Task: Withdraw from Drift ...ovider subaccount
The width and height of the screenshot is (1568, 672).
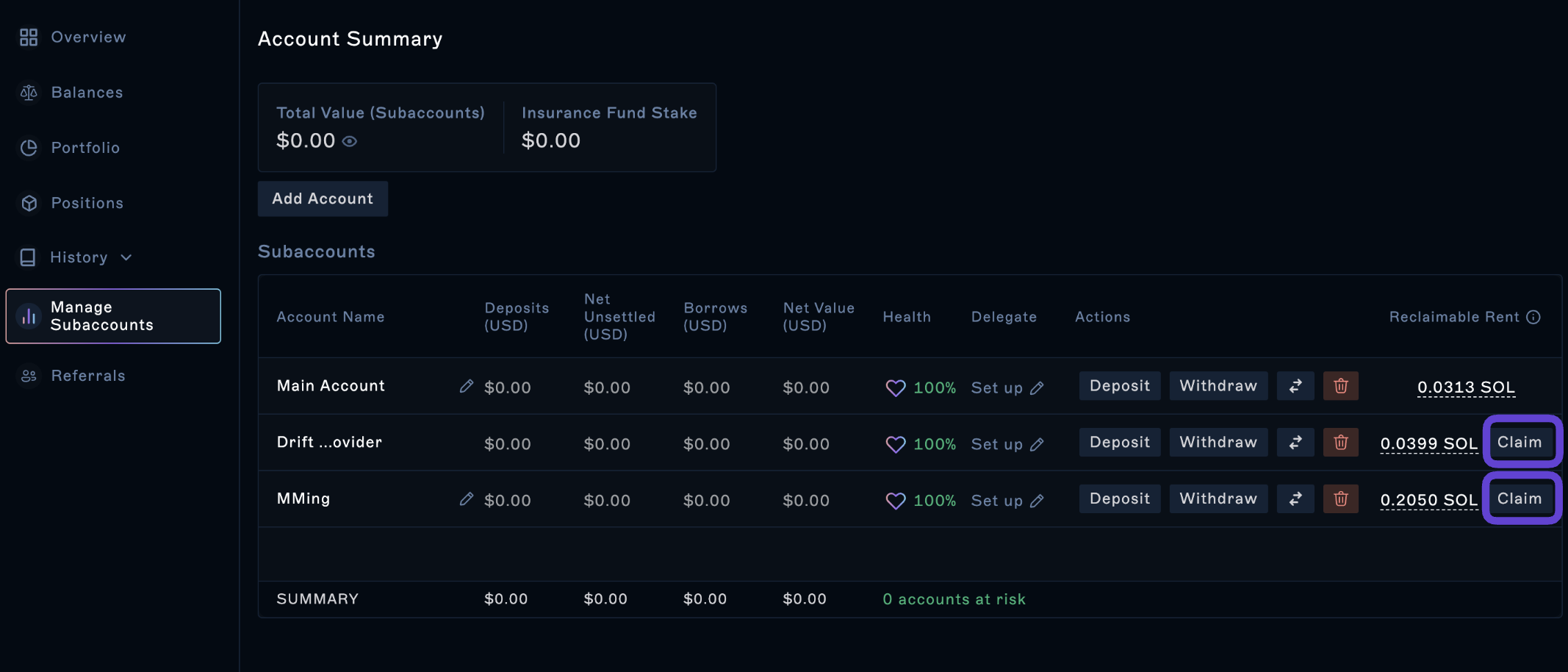Action: (x=1218, y=443)
